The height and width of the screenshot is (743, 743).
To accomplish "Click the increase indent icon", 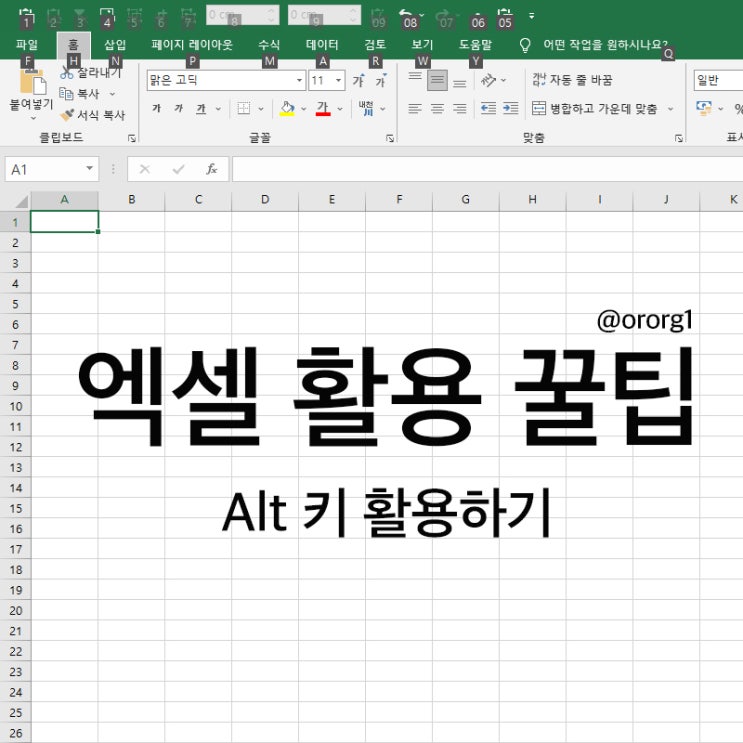I will pos(510,109).
